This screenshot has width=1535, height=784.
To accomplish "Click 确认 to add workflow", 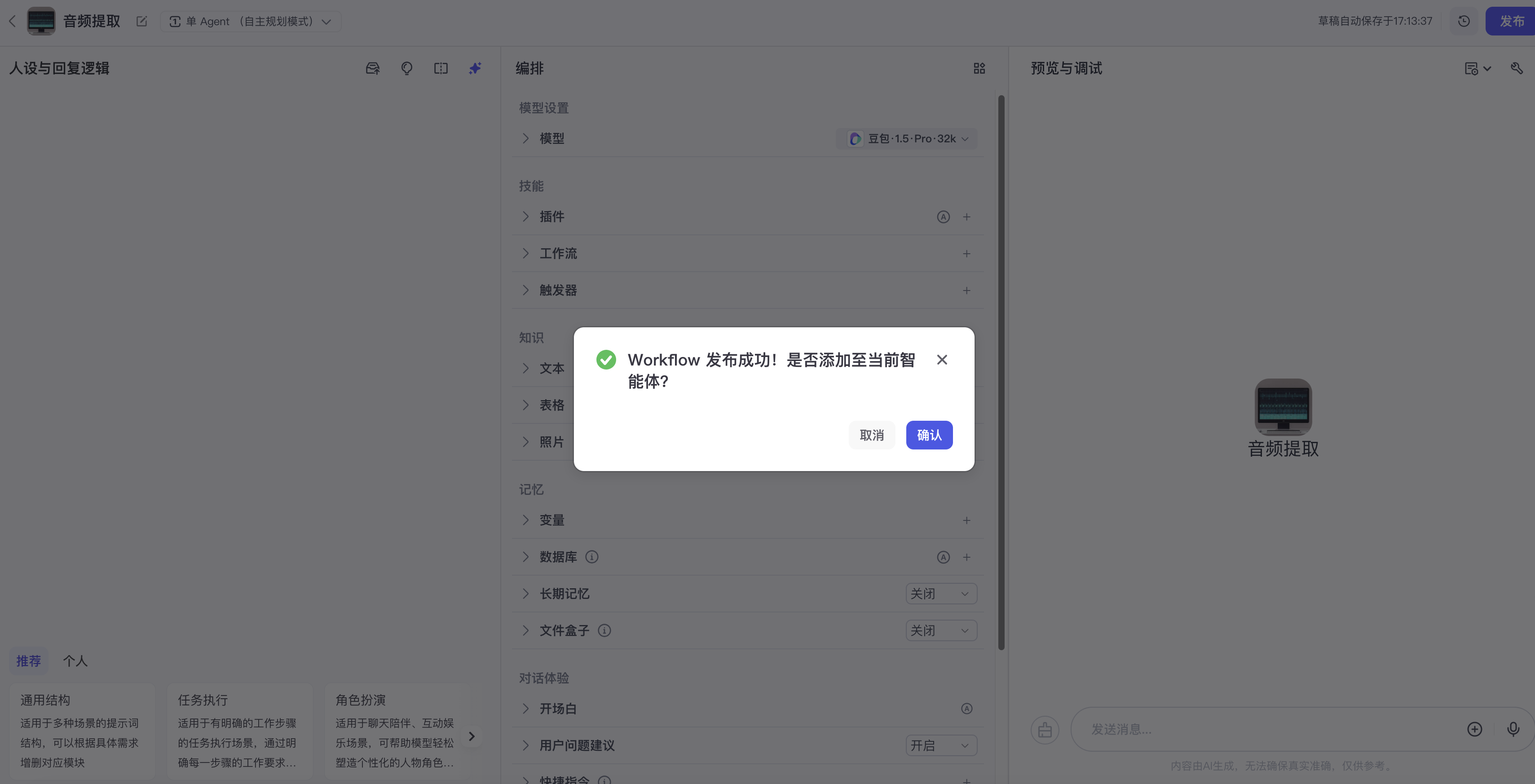I will pos(929,436).
